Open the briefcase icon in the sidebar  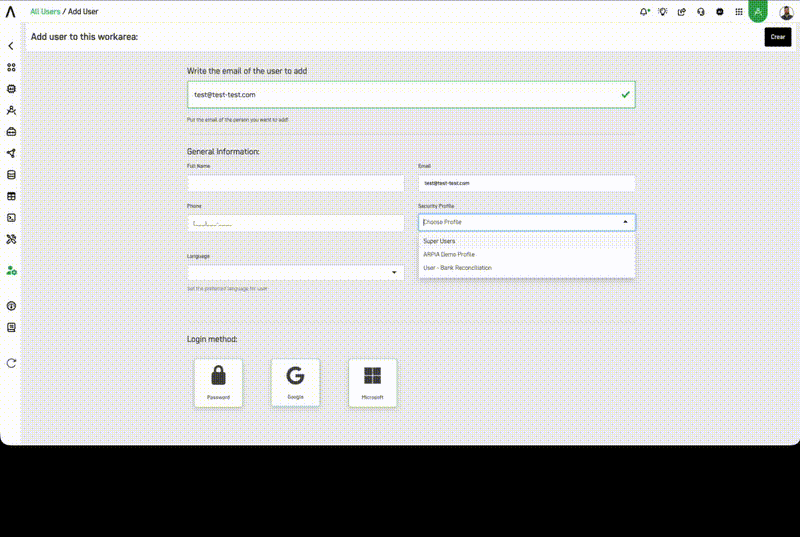11,132
